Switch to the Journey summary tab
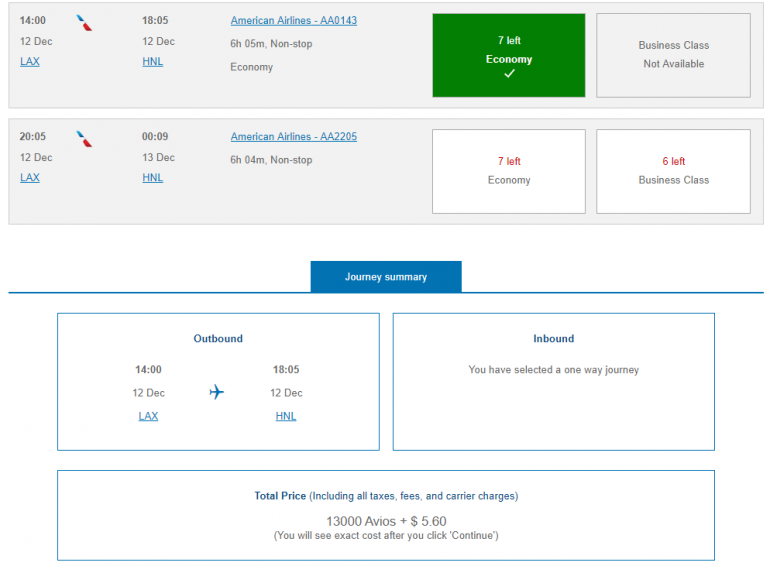770x566 pixels. [386, 277]
